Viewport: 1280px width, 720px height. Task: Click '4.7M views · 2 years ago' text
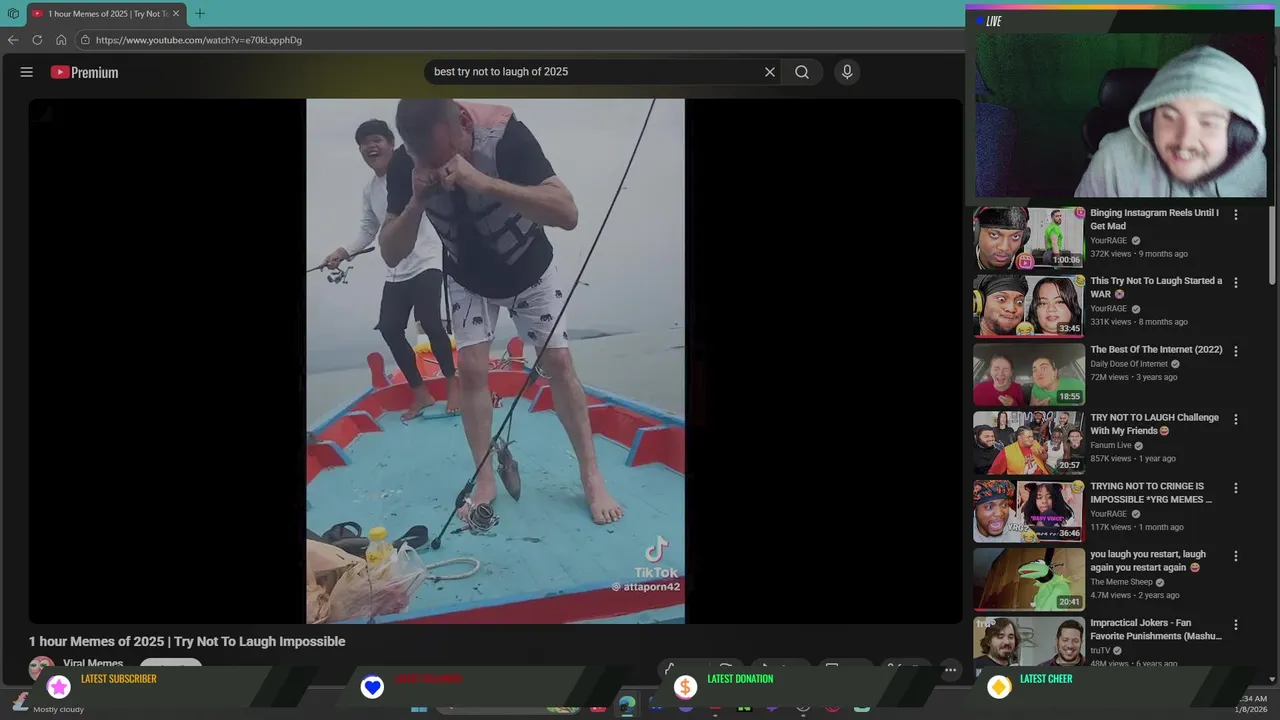(x=1135, y=595)
